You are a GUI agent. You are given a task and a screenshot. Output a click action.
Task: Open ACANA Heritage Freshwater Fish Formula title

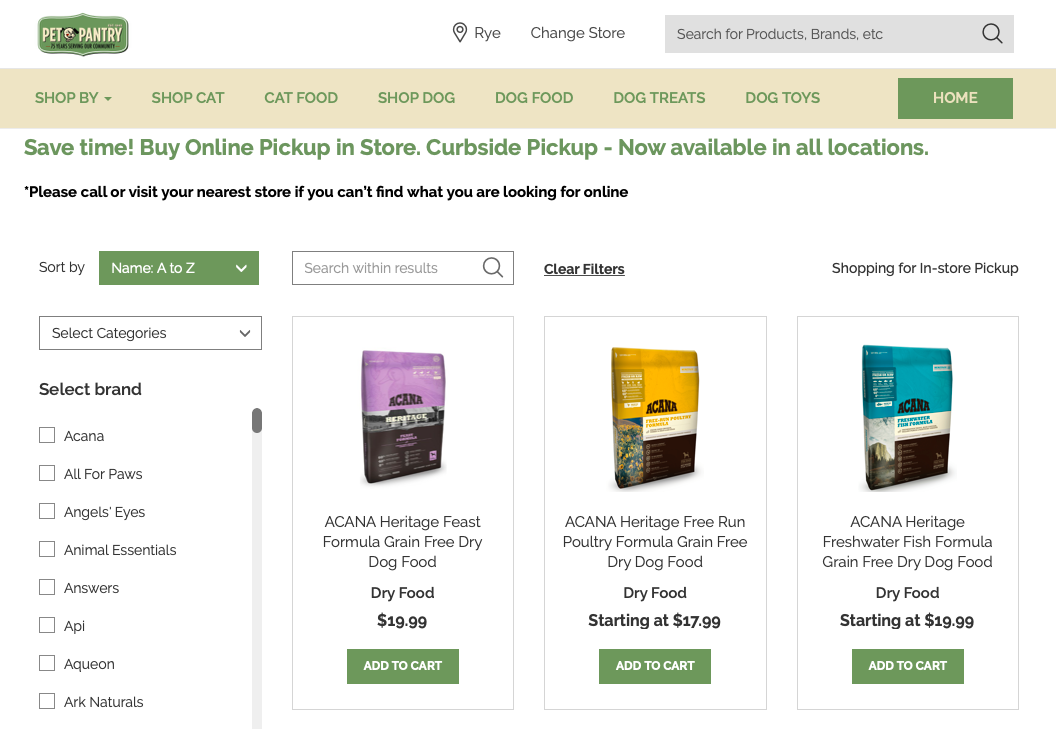tap(907, 542)
